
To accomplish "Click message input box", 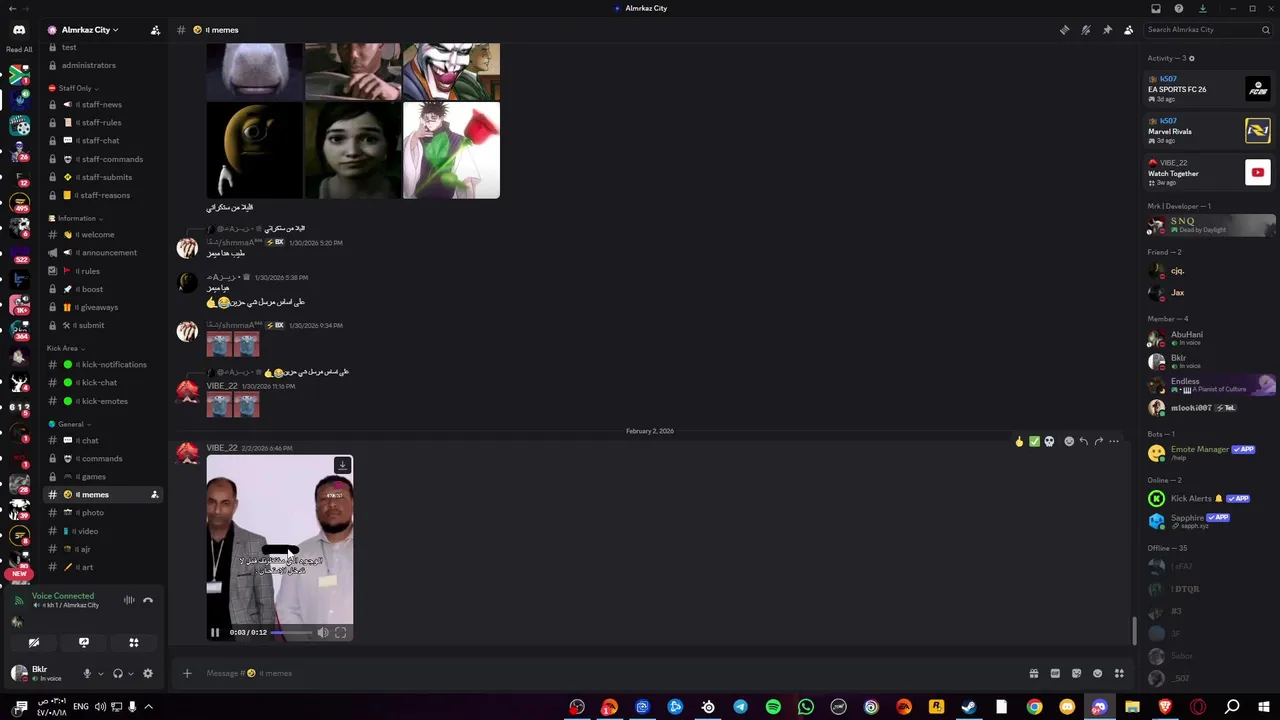I will (x=610, y=673).
